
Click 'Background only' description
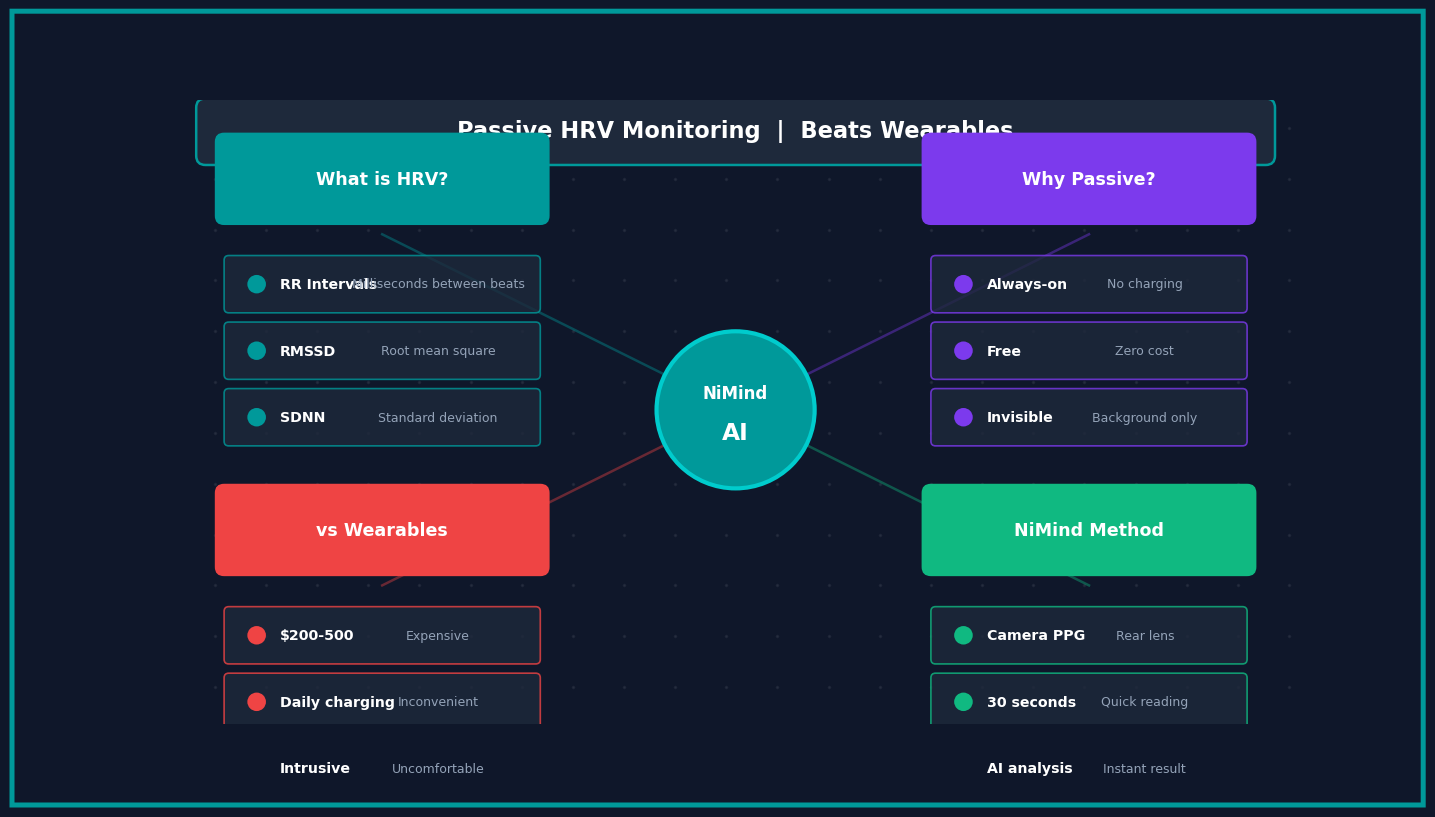click(x=1144, y=418)
